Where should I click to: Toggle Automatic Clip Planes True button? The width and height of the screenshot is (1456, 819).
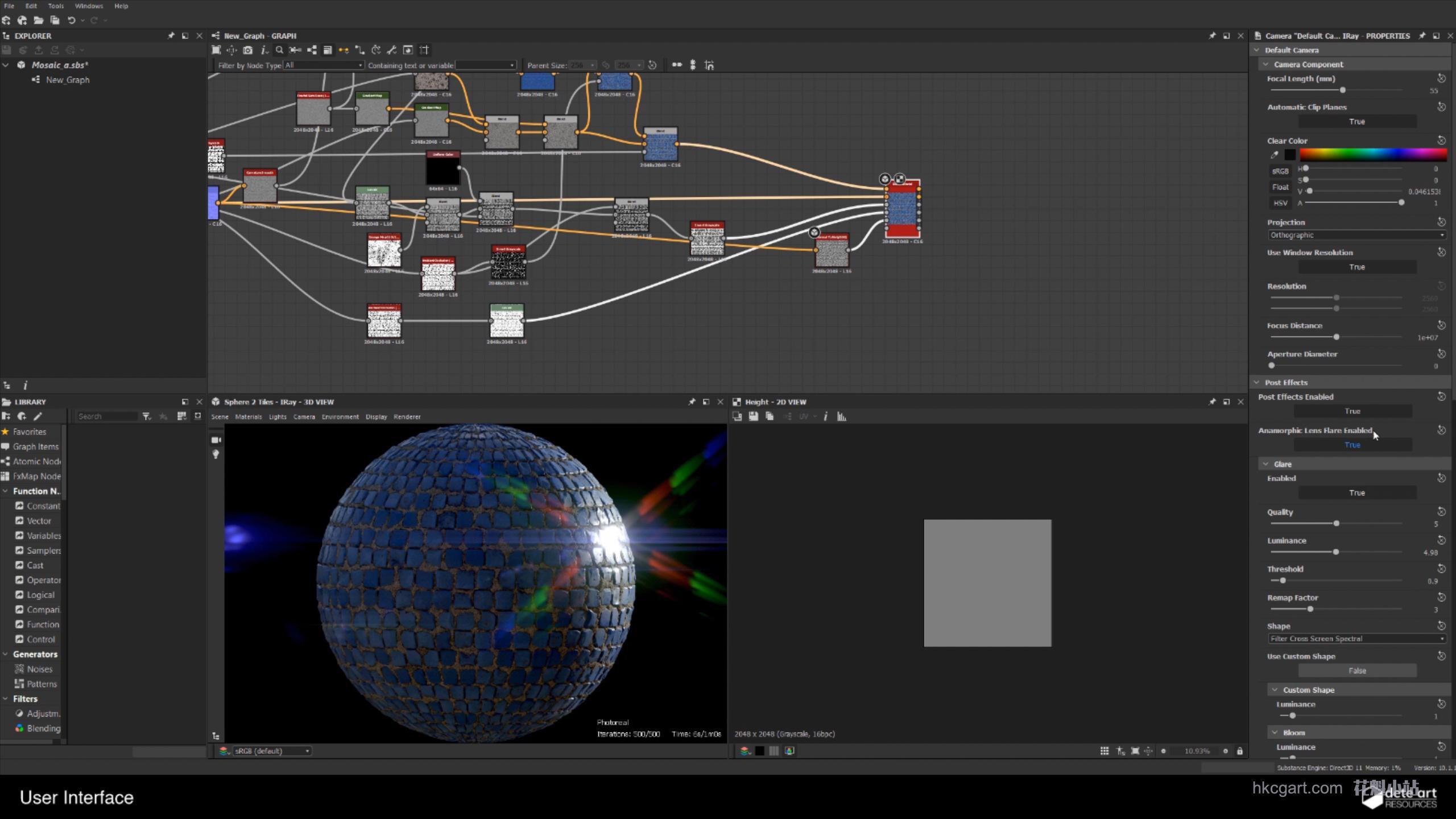tap(1357, 122)
